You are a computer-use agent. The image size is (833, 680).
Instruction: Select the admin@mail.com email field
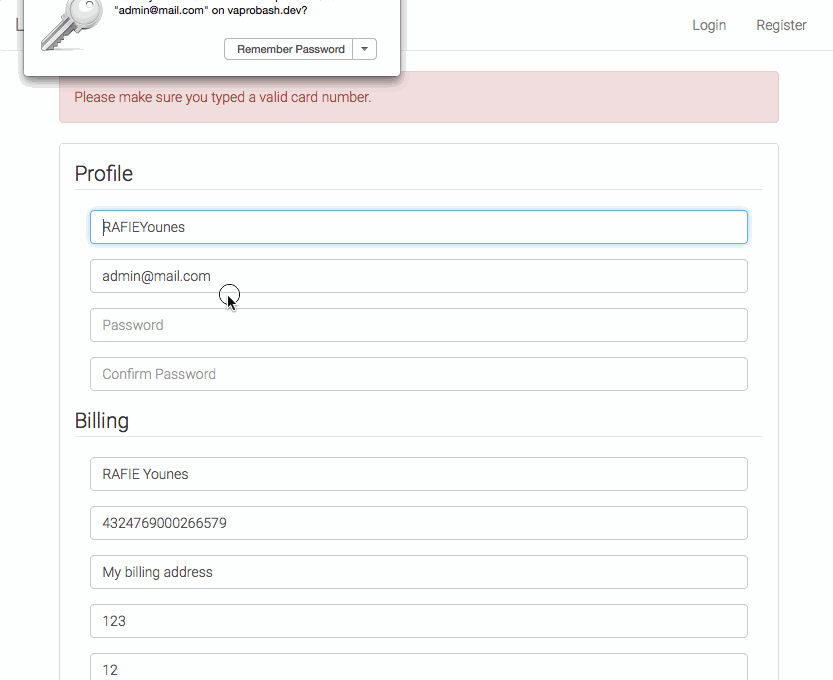[x=419, y=276]
